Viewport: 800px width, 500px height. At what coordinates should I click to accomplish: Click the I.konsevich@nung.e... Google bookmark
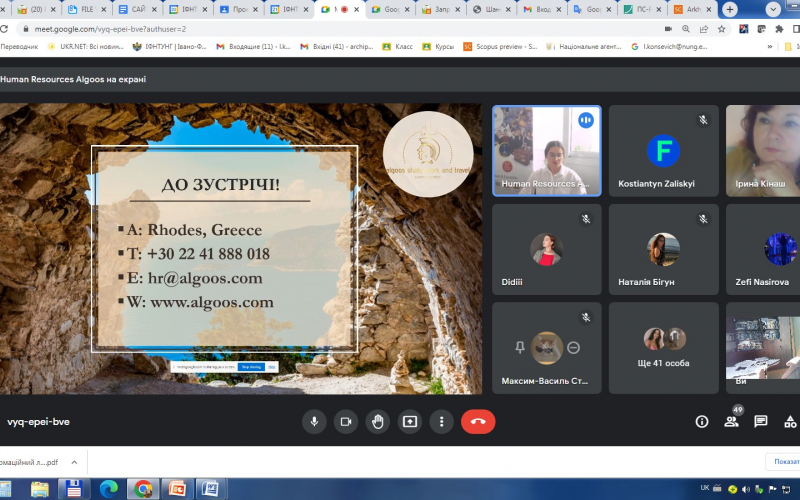pos(669,46)
